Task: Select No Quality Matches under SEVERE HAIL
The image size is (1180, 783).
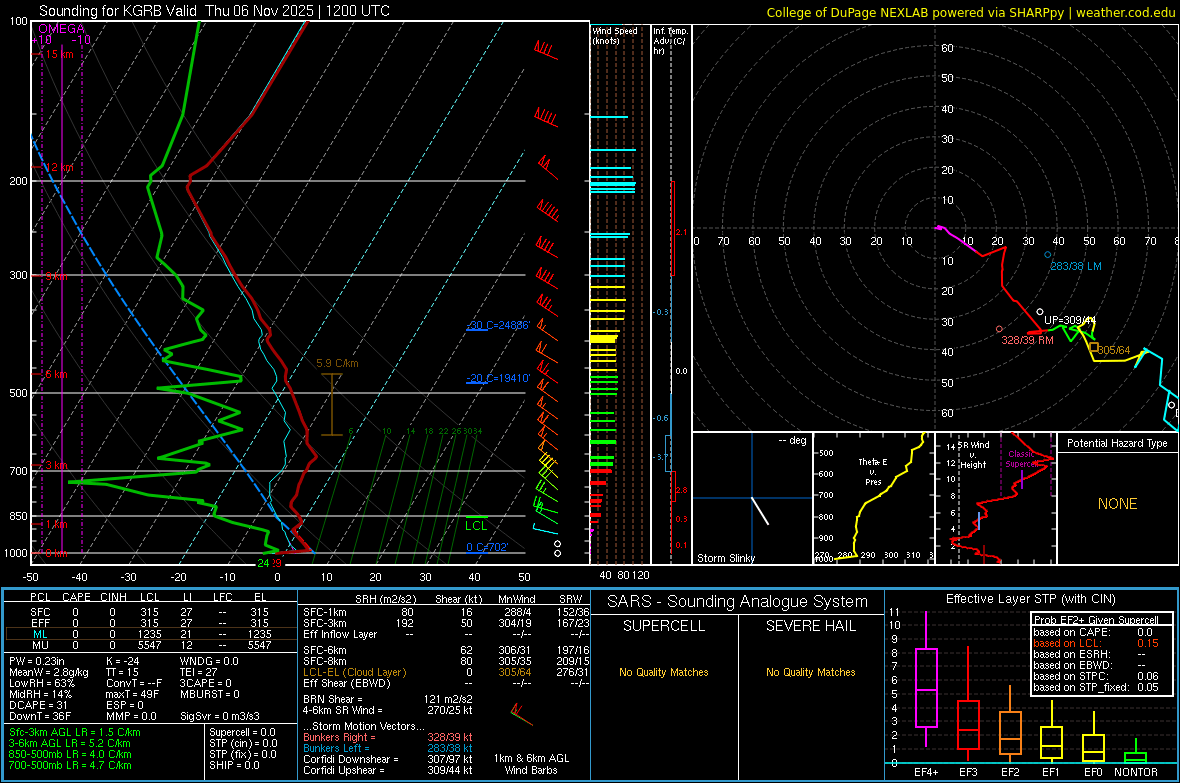Action: tap(810, 672)
